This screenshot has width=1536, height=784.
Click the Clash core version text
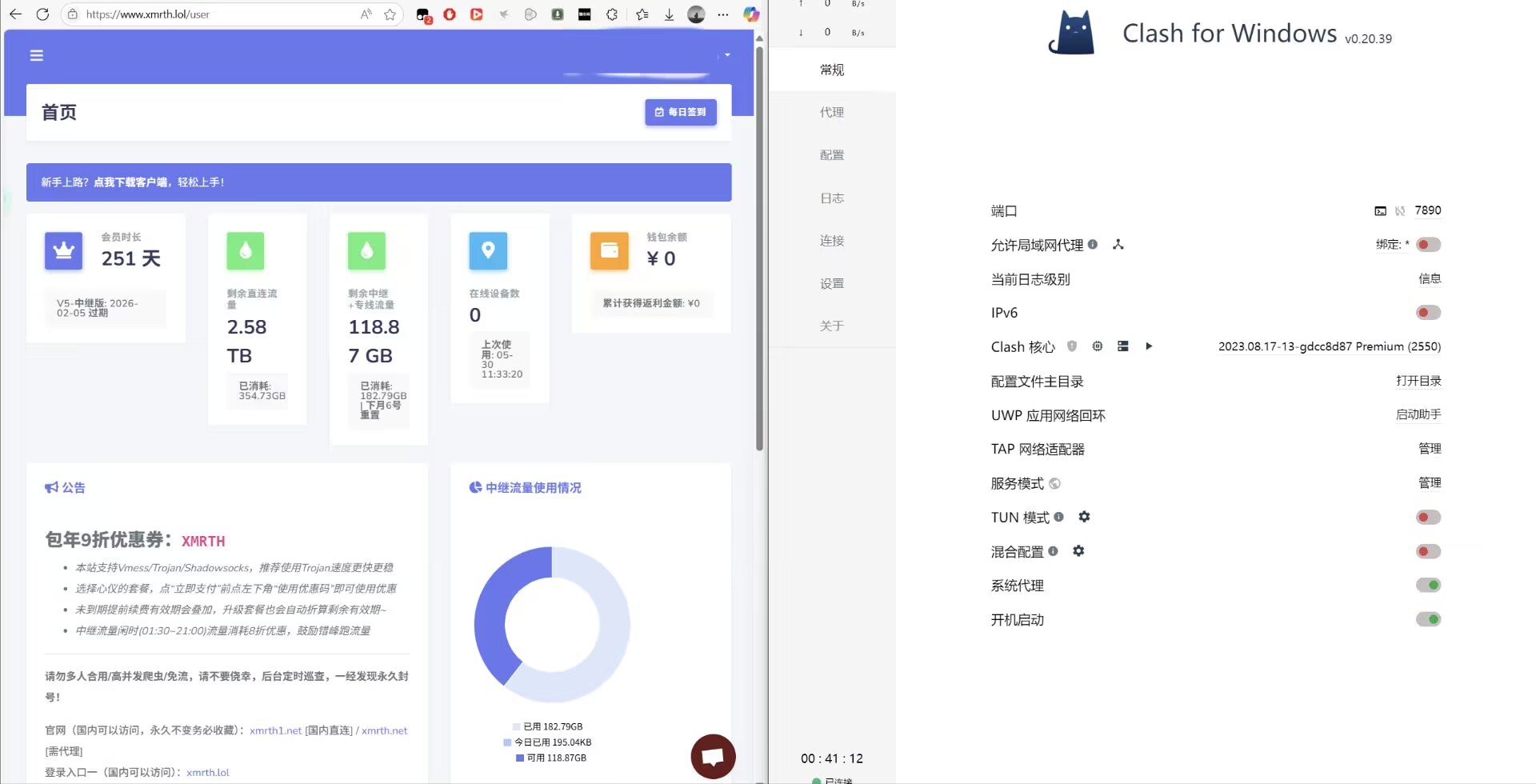click(x=1330, y=346)
